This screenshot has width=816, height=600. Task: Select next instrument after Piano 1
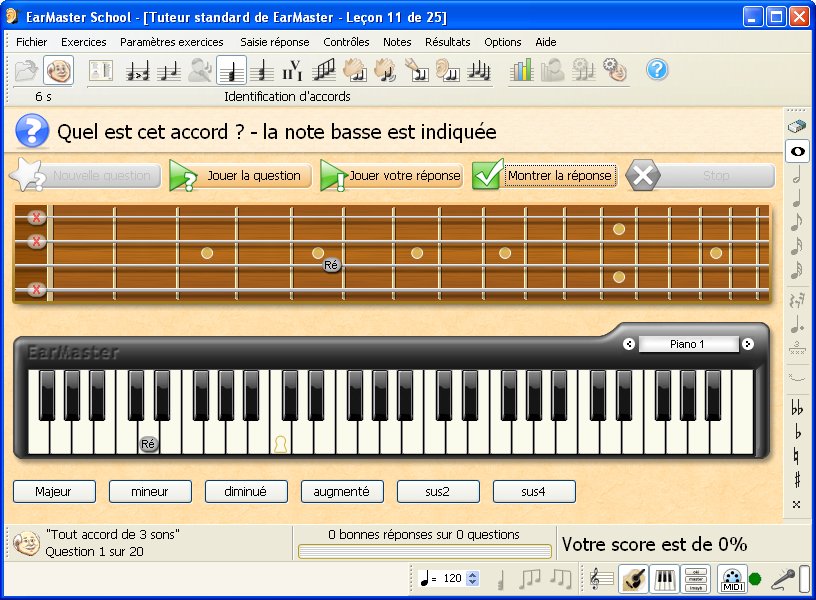747,344
